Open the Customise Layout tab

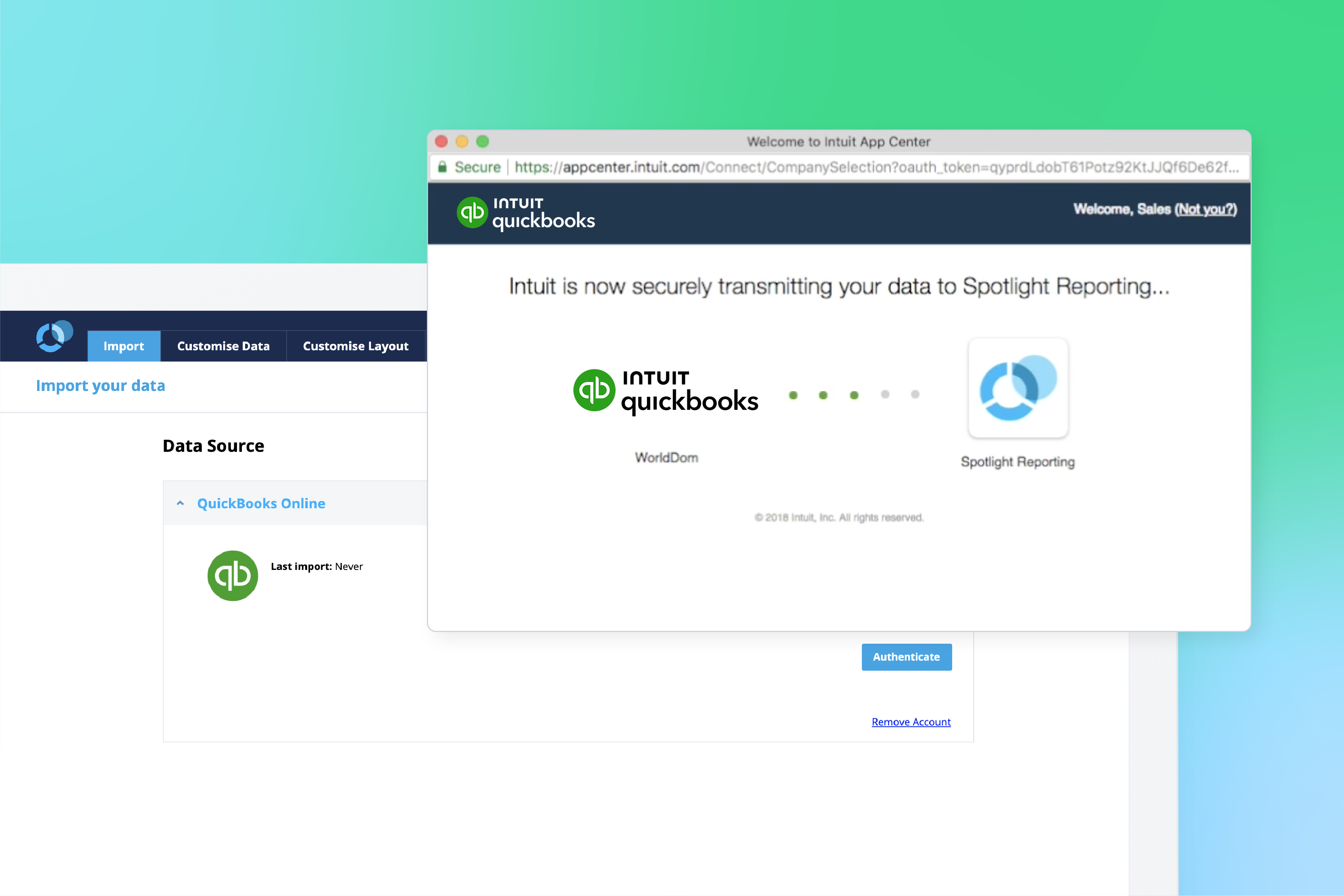coord(356,346)
